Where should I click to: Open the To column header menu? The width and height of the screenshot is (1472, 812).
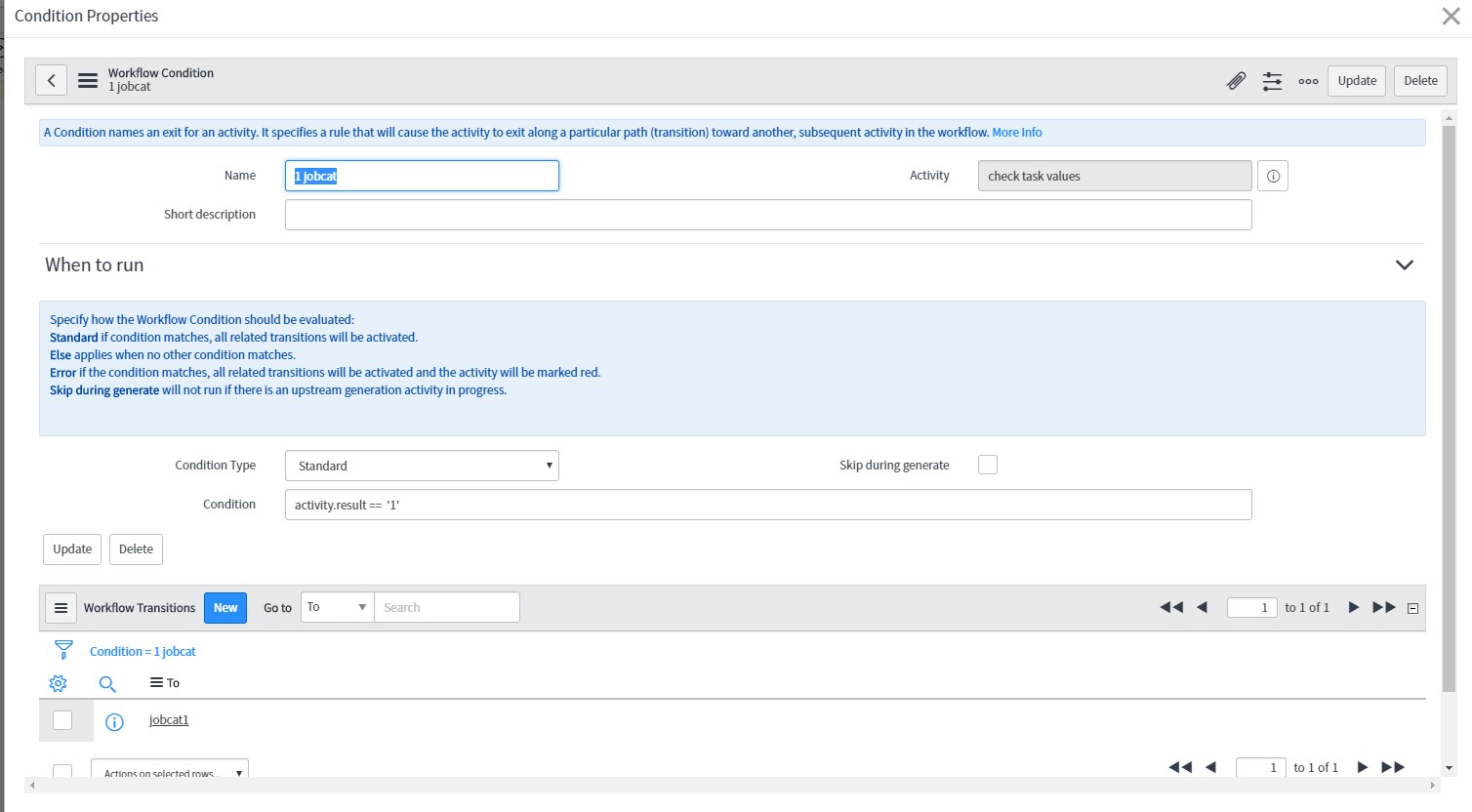pyautogui.click(x=156, y=683)
